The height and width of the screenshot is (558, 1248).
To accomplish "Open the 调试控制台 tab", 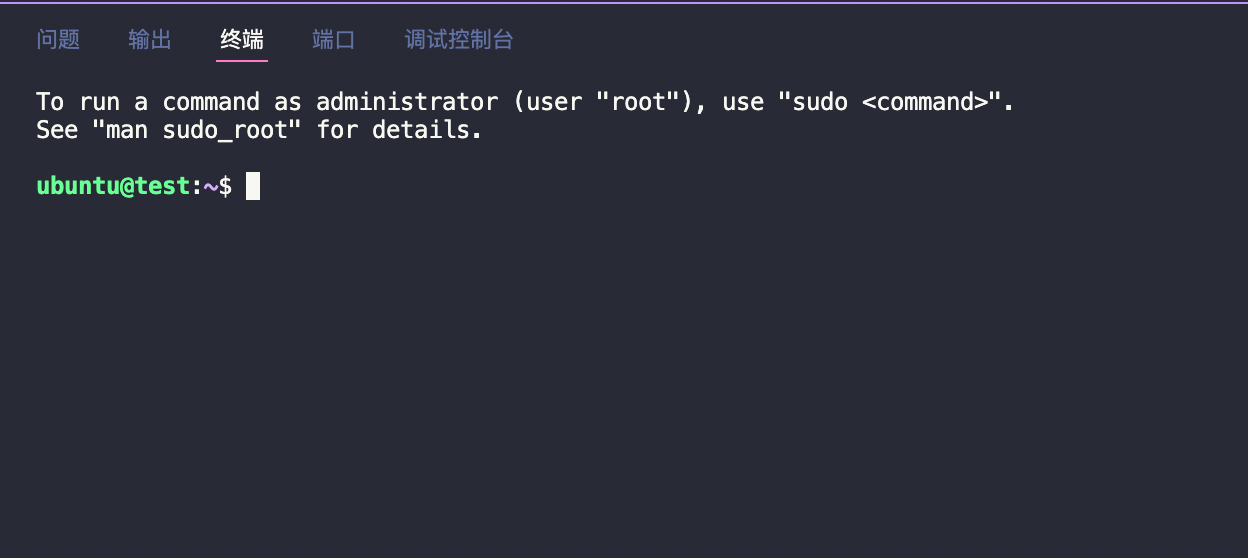I will click(459, 40).
